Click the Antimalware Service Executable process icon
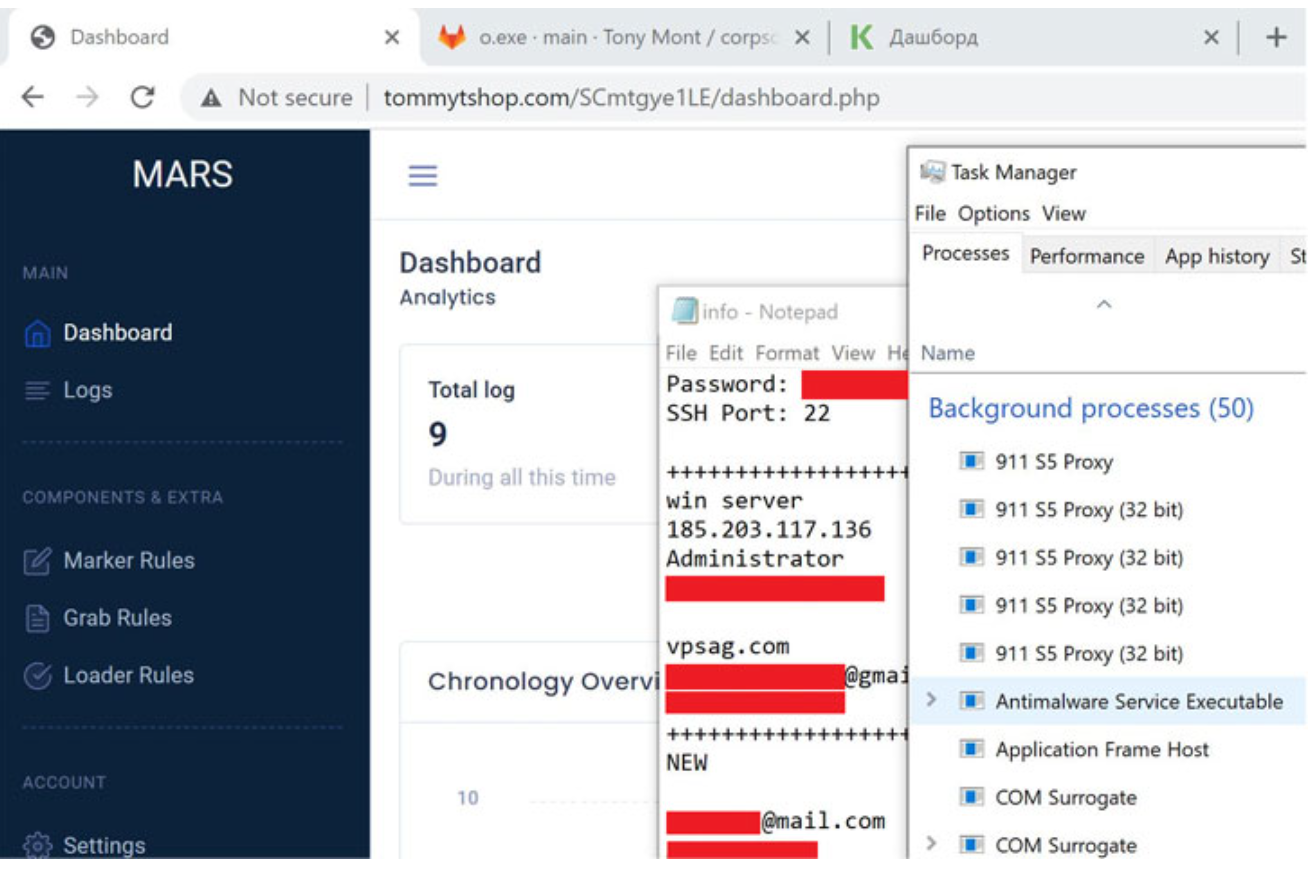The width and height of the screenshot is (1312, 876). click(x=971, y=701)
